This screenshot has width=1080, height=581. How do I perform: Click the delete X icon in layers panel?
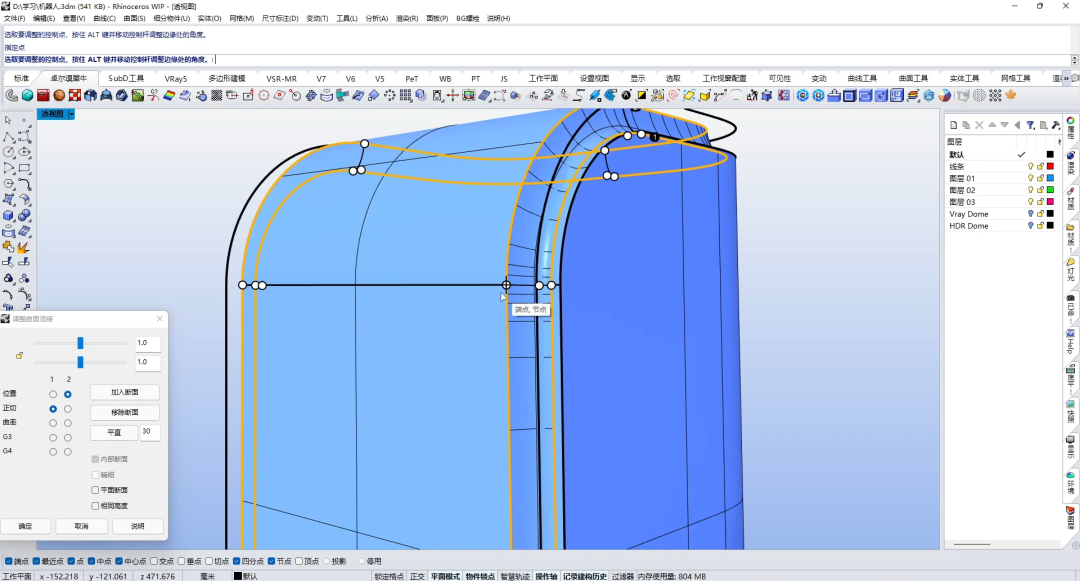[979, 125]
